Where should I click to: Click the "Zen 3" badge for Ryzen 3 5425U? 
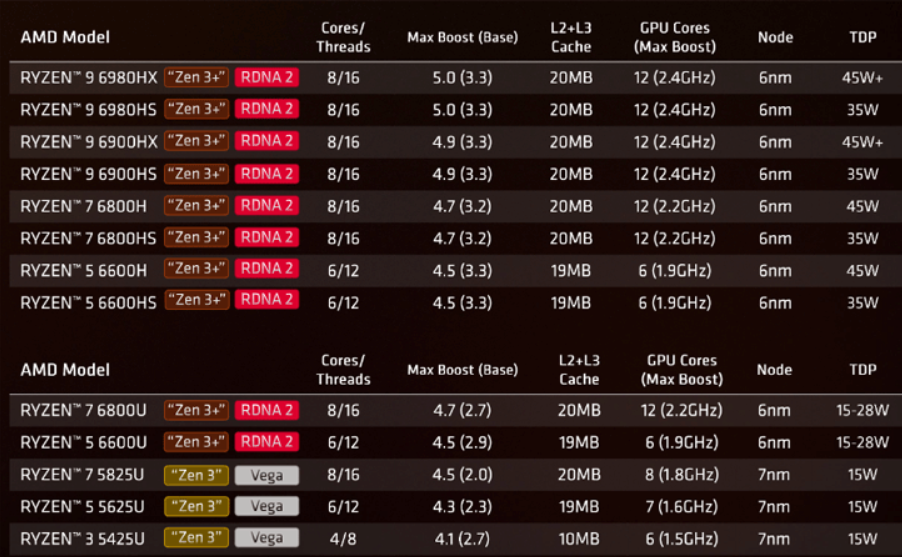coord(197,538)
